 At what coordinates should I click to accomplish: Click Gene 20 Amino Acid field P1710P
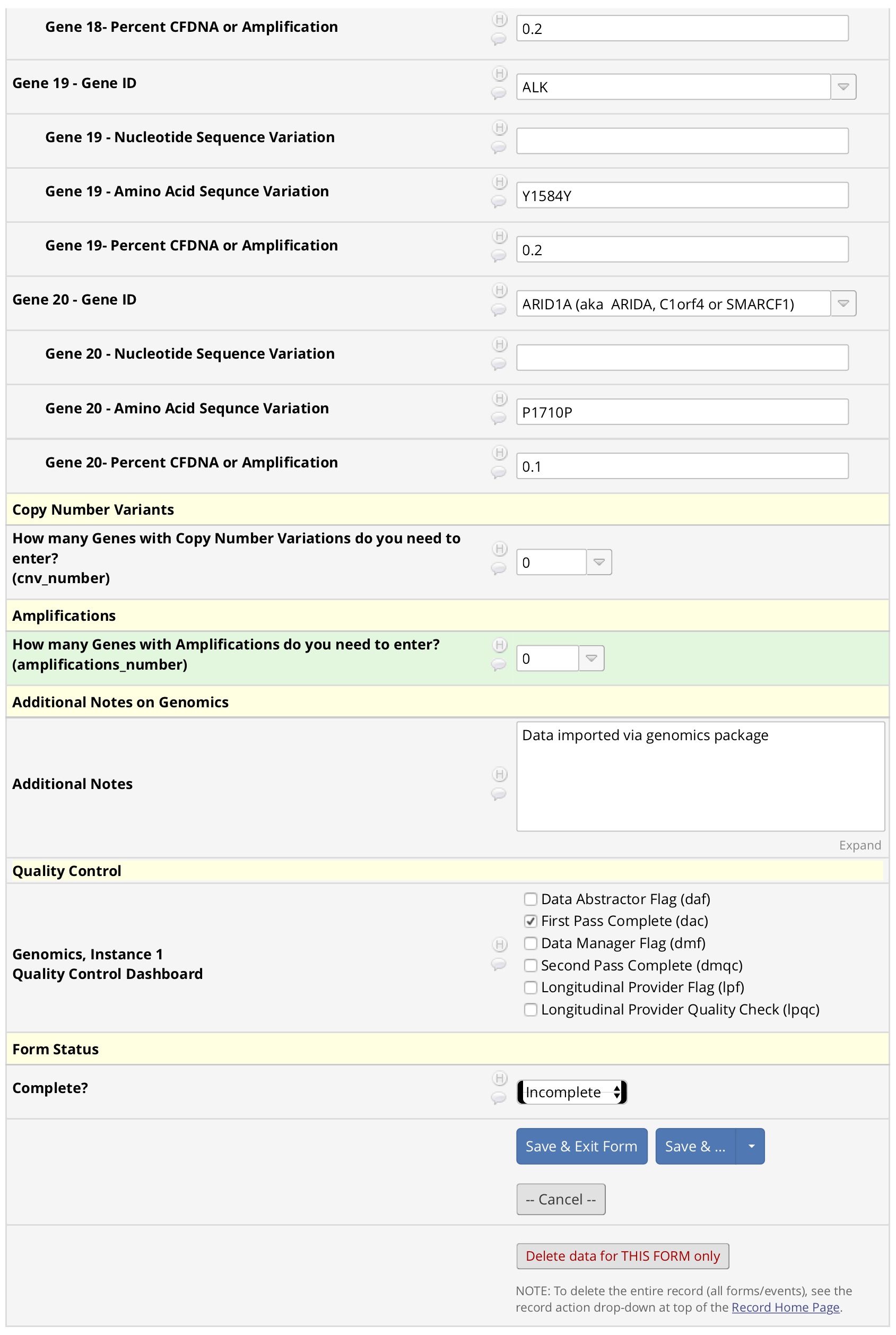tap(682, 411)
